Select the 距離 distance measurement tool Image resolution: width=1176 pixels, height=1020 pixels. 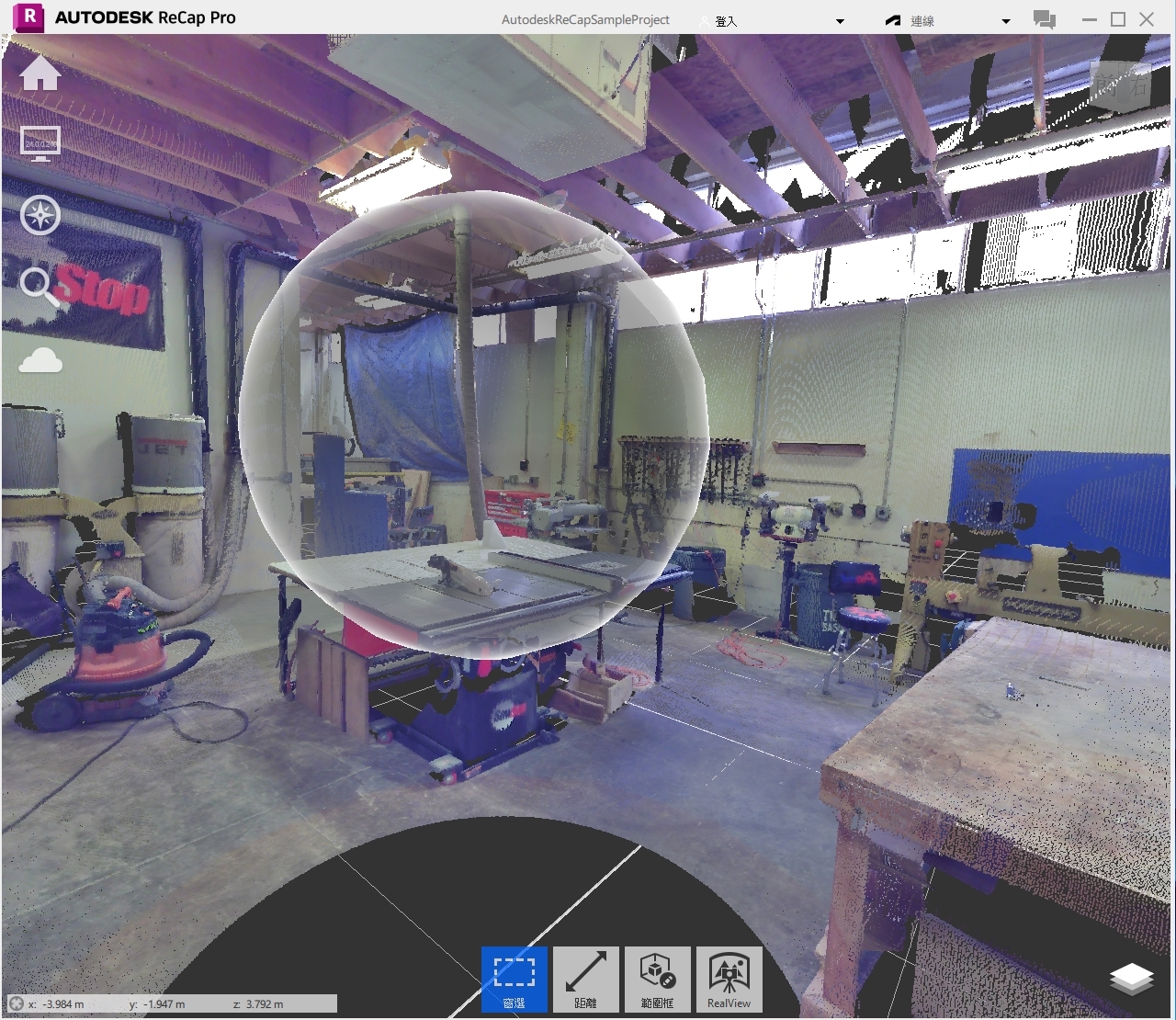tap(586, 980)
